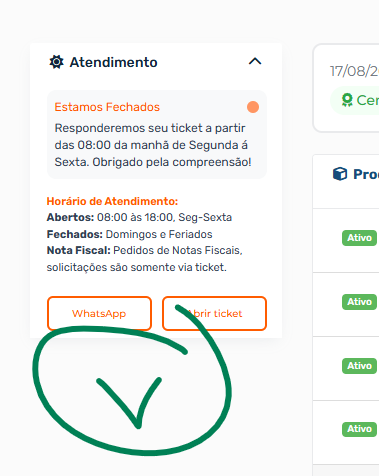
Task: Click the green certificate ribbon icon
Action: [347, 100]
